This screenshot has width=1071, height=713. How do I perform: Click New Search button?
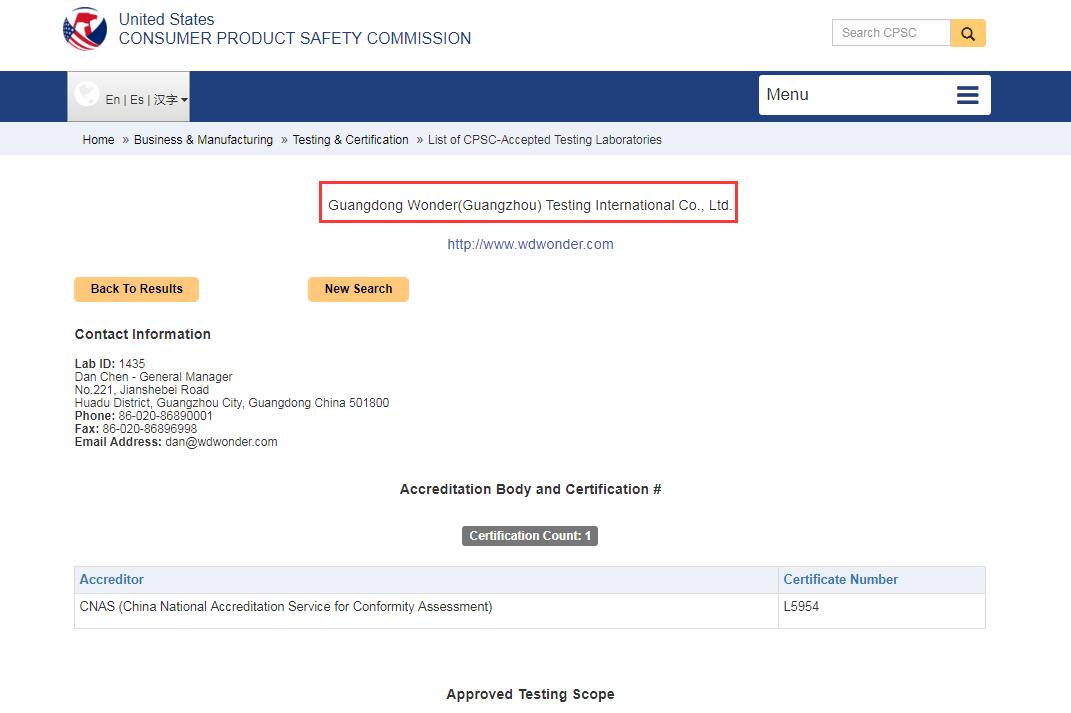click(359, 289)
